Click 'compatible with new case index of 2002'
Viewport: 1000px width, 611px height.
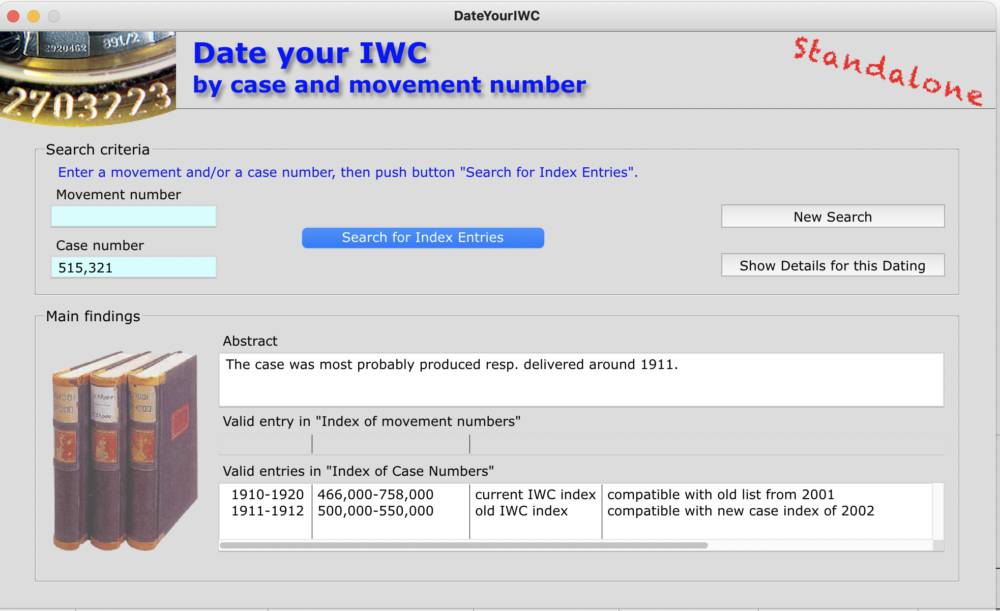[740, 511]
